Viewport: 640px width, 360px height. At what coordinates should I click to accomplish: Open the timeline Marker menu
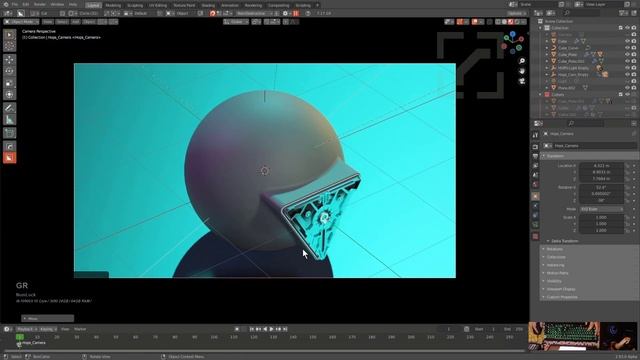[x=80, y=329]
